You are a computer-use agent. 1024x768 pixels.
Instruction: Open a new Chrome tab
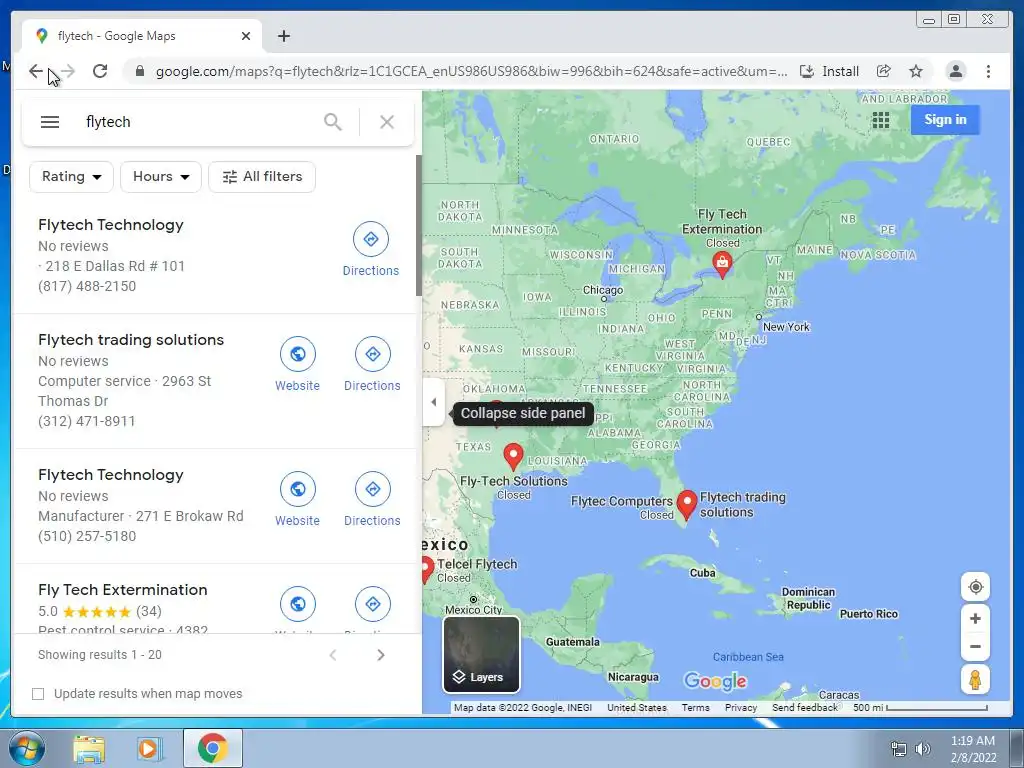click(x=283, y=36)
